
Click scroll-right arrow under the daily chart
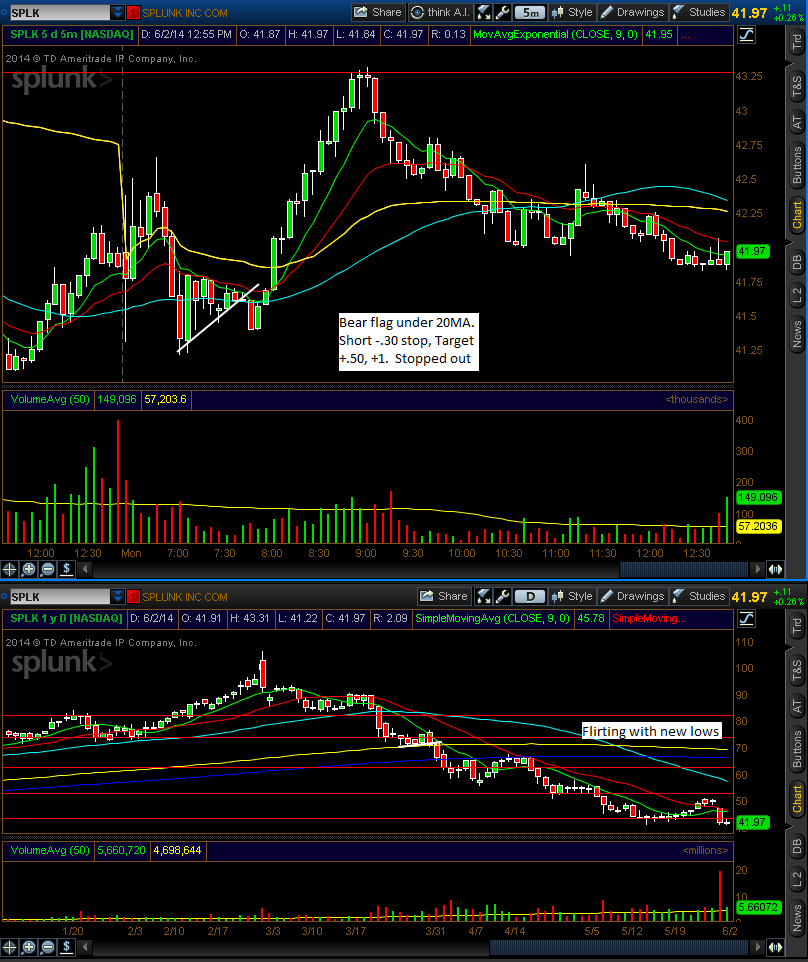click(758, 947)
